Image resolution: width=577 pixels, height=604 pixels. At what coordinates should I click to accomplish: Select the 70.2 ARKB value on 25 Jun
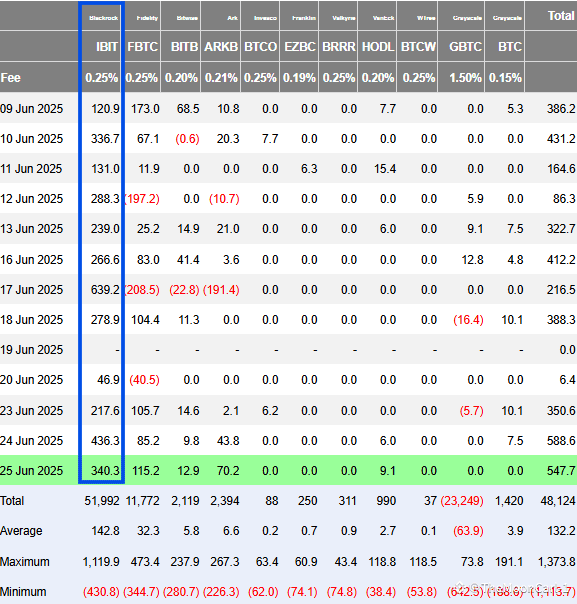pyautogui.click(x=228, y=471)
